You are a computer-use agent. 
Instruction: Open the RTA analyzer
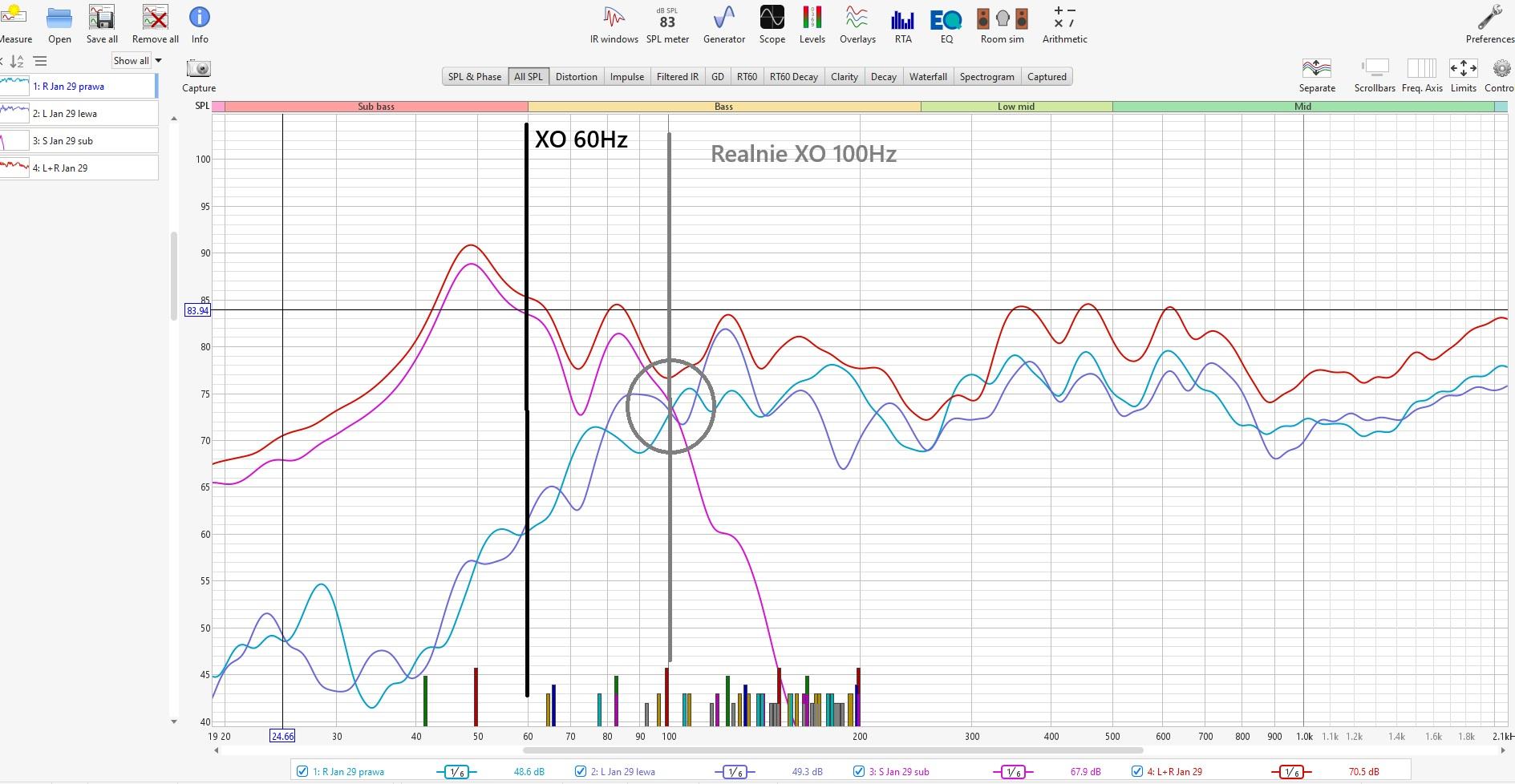point(902,24)
